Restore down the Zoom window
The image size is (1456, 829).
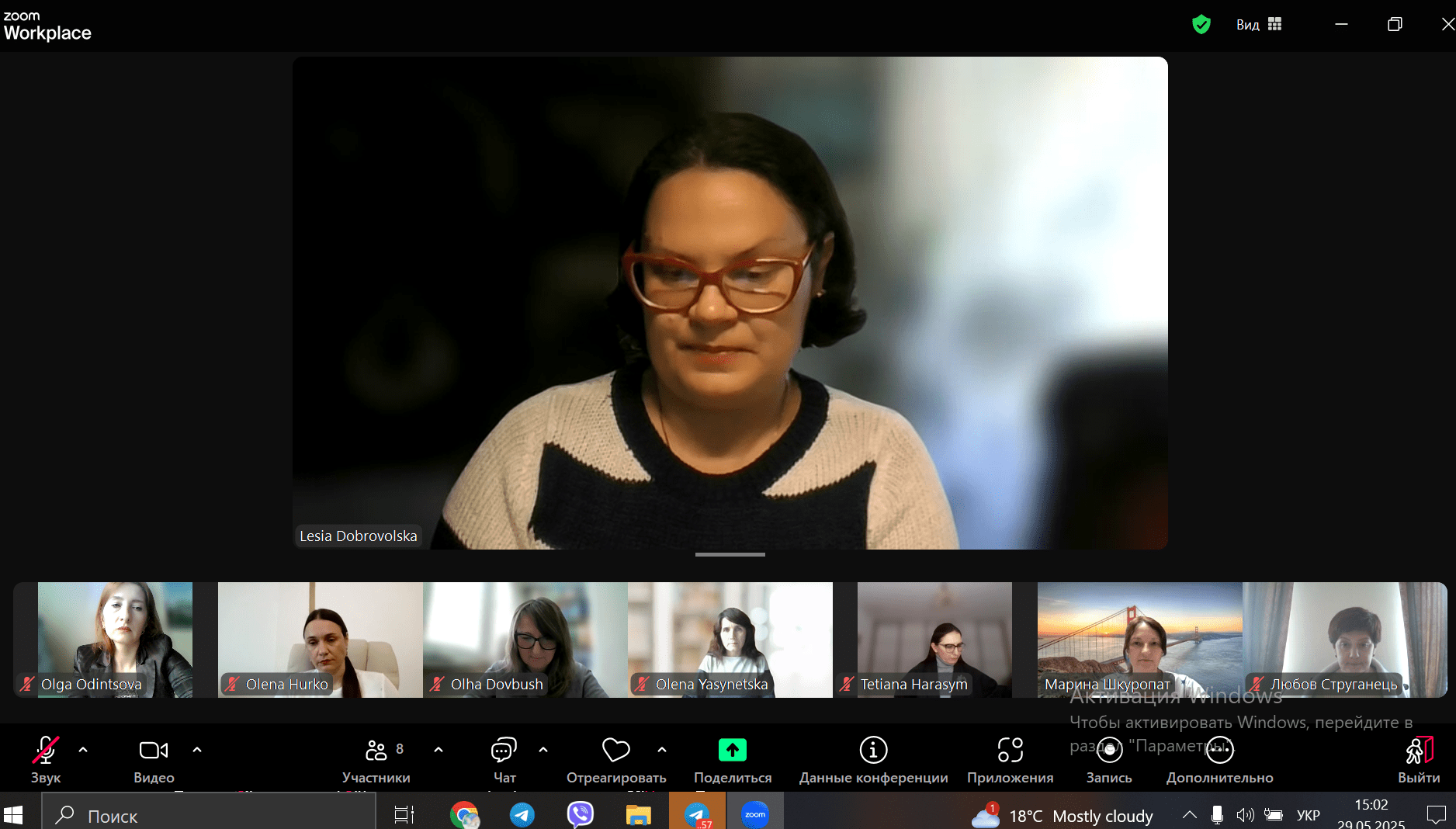1395,24
